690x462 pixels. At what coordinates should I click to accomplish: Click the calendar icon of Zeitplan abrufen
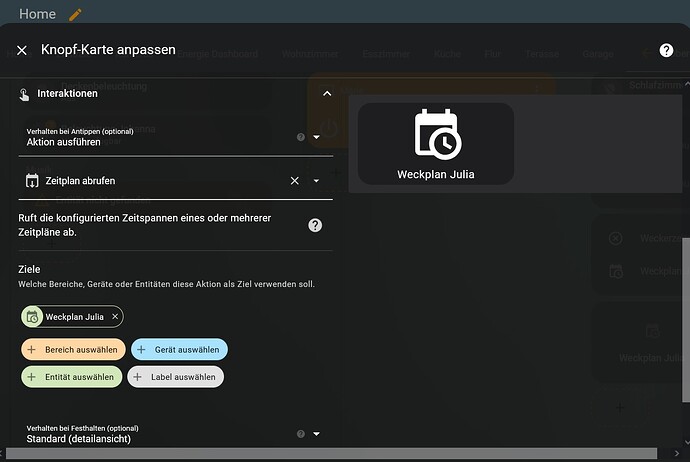[x=32, y=181]
